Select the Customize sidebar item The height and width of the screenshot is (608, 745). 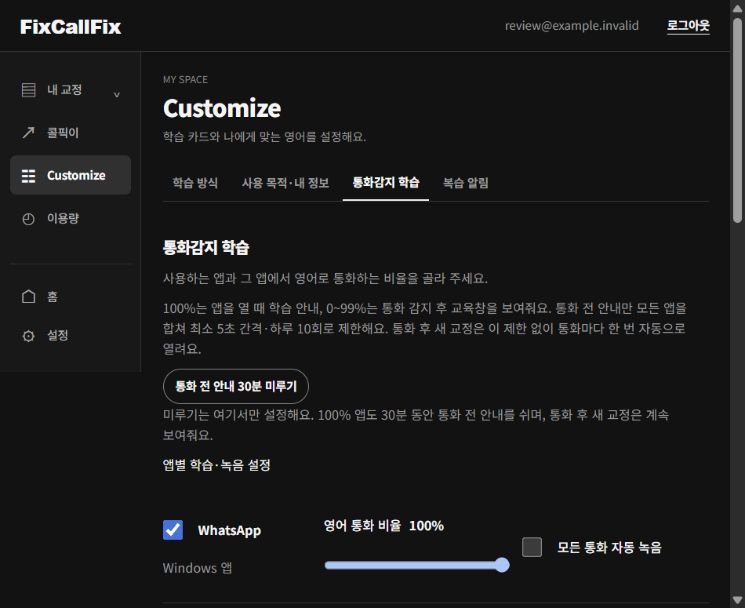click(70, 175)
